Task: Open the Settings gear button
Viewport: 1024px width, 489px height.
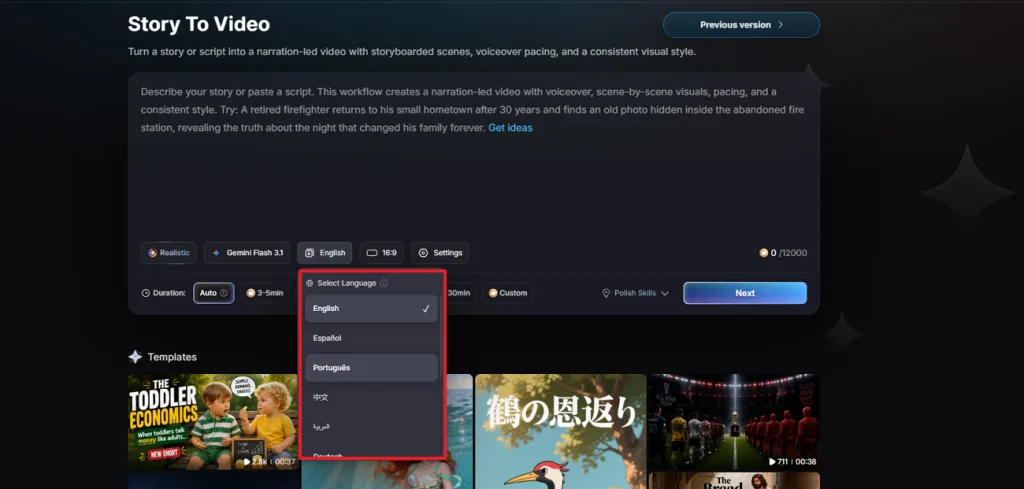Action: (x=440, y=253)
